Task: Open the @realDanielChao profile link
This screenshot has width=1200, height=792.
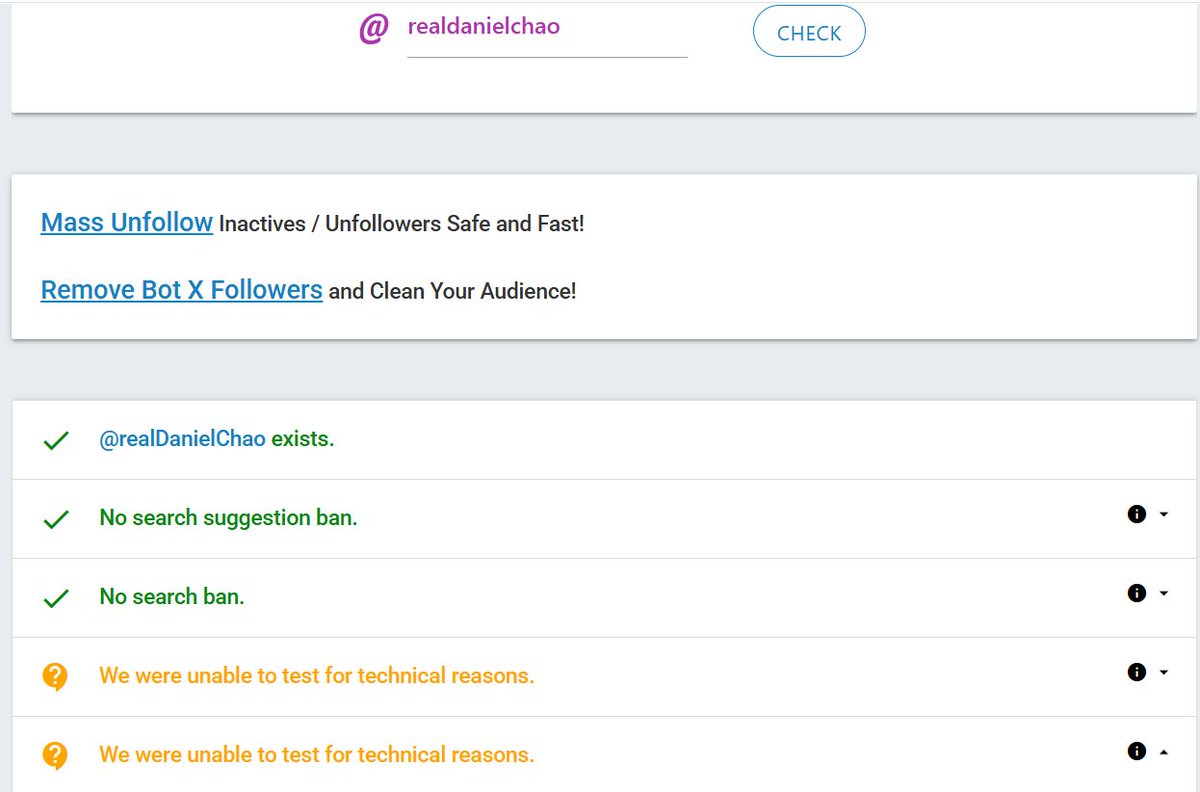Action: [x=183, y=439]
